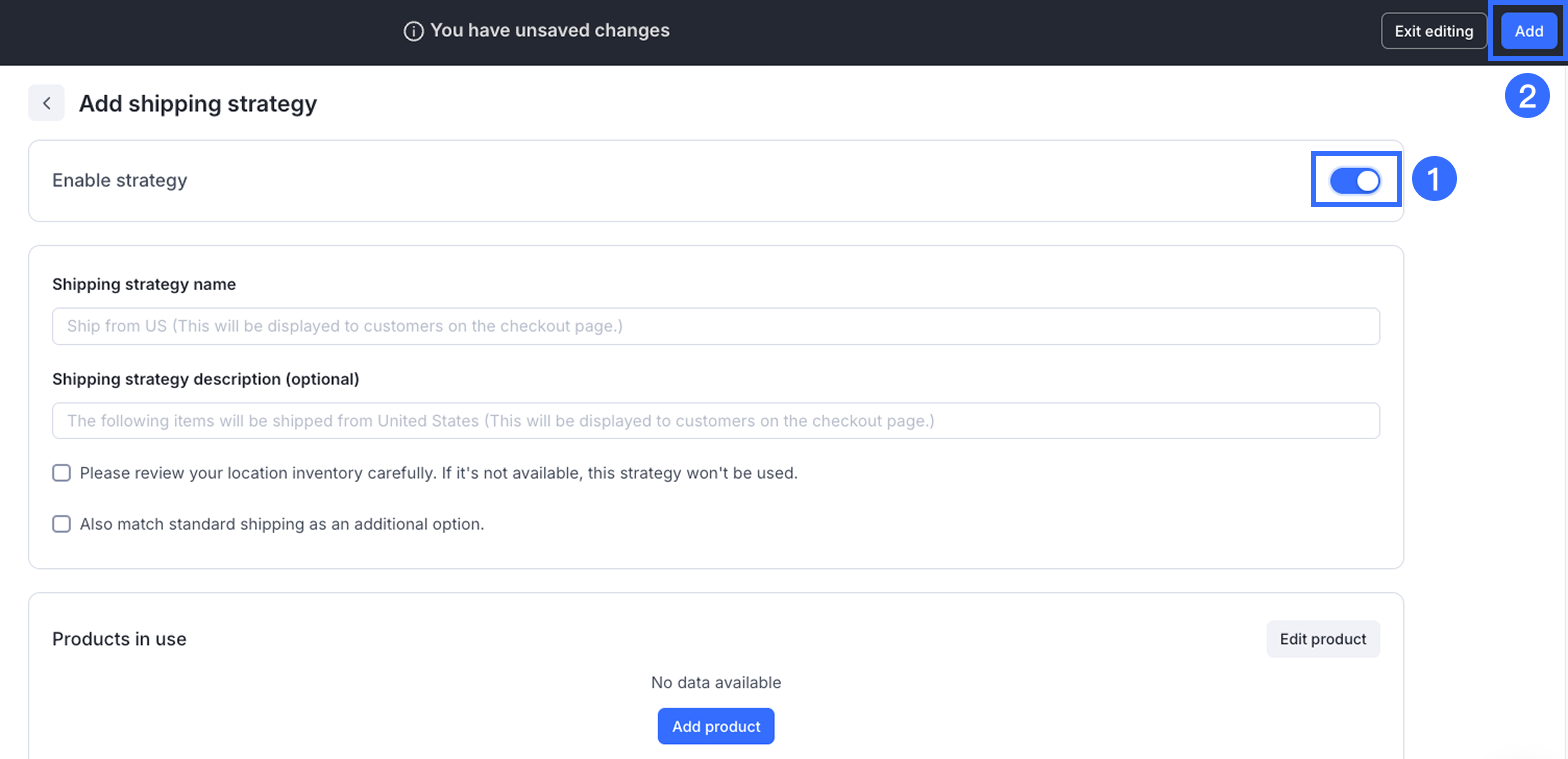Click the numbered badge 1 marker

[x=1433, y=180]
